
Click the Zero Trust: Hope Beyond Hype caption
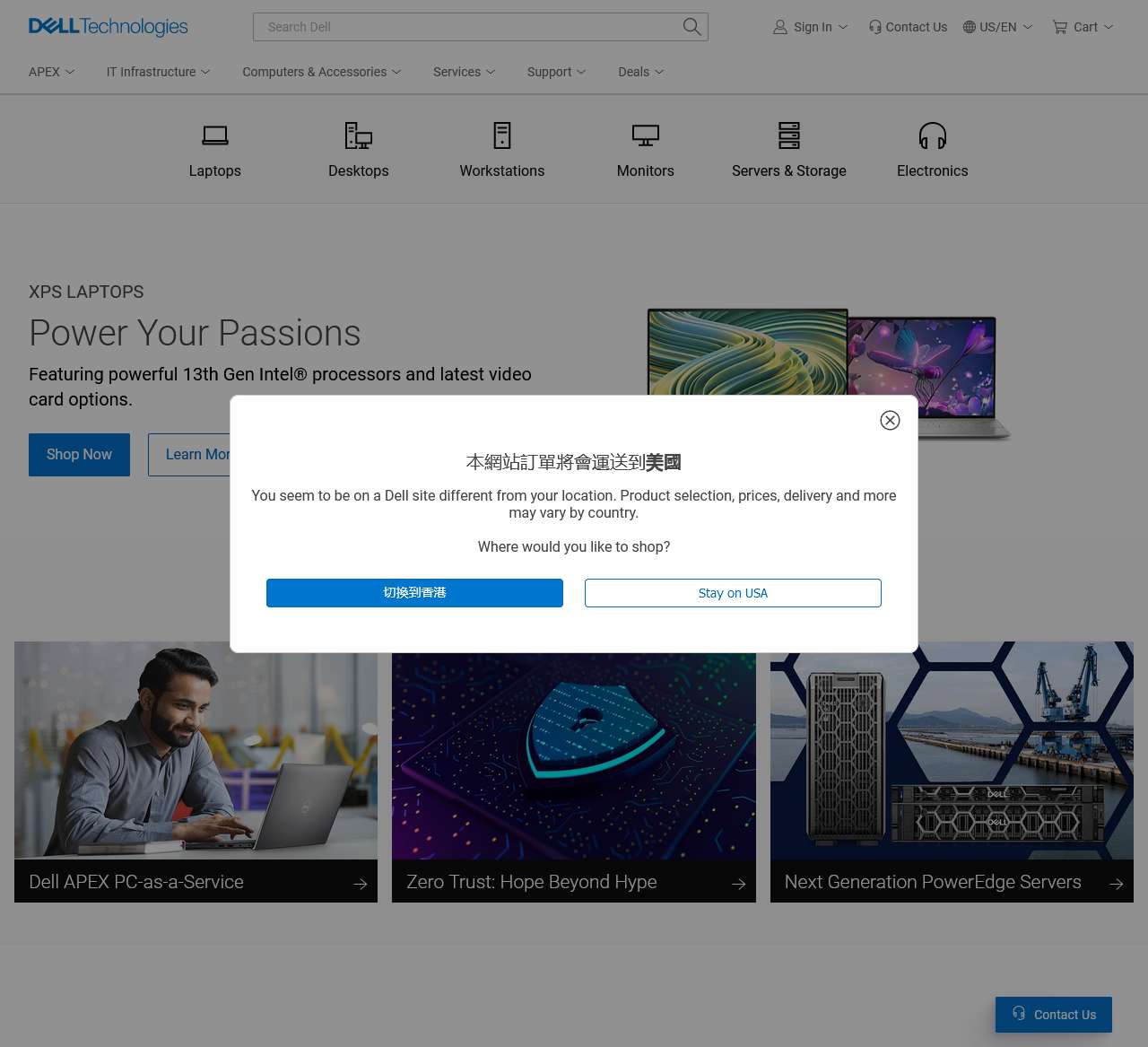click(x=532, y=882)
